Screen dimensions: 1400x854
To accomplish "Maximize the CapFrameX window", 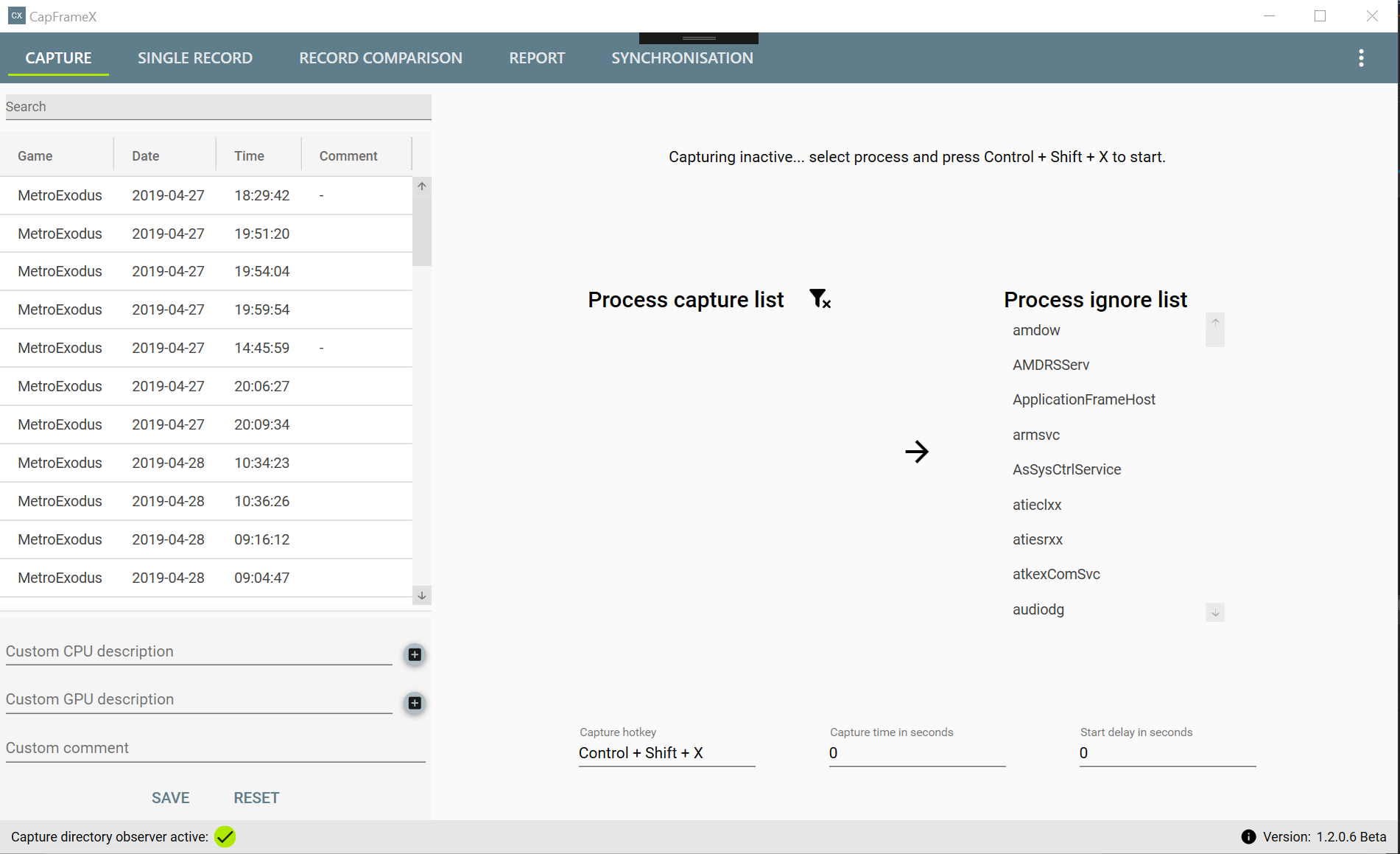I will point(1320,16).
